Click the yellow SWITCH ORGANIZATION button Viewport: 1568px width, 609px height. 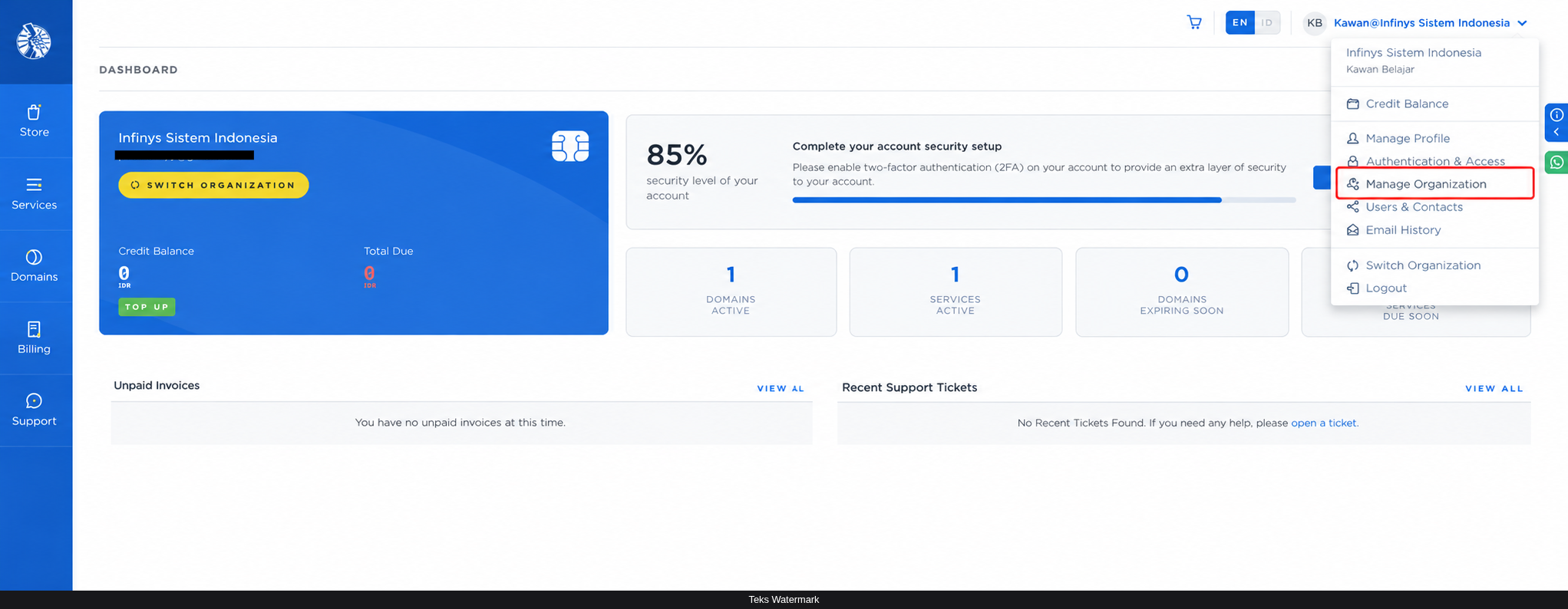click(x=213, y=185)
